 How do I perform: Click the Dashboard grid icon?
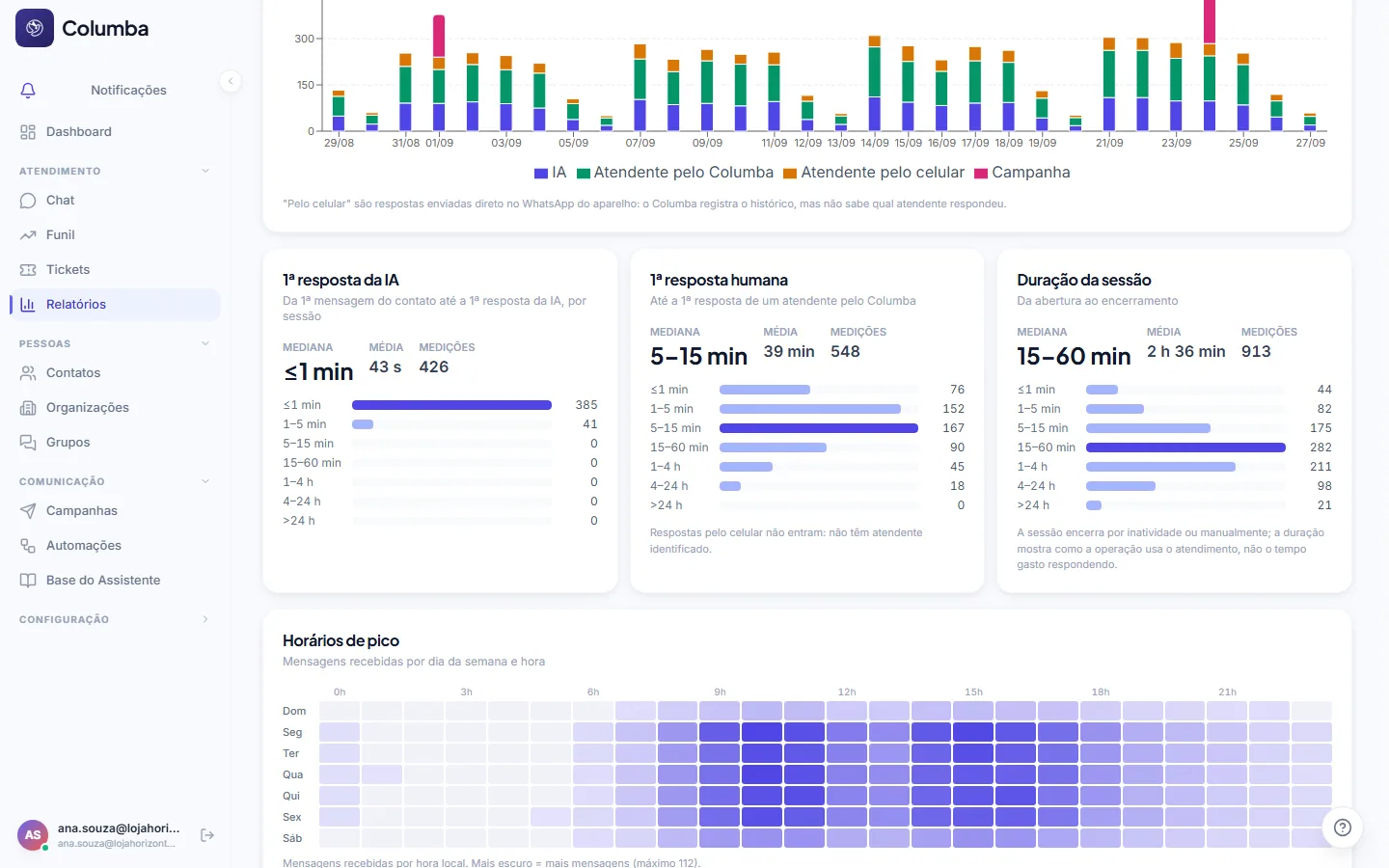tap(28, 132)
